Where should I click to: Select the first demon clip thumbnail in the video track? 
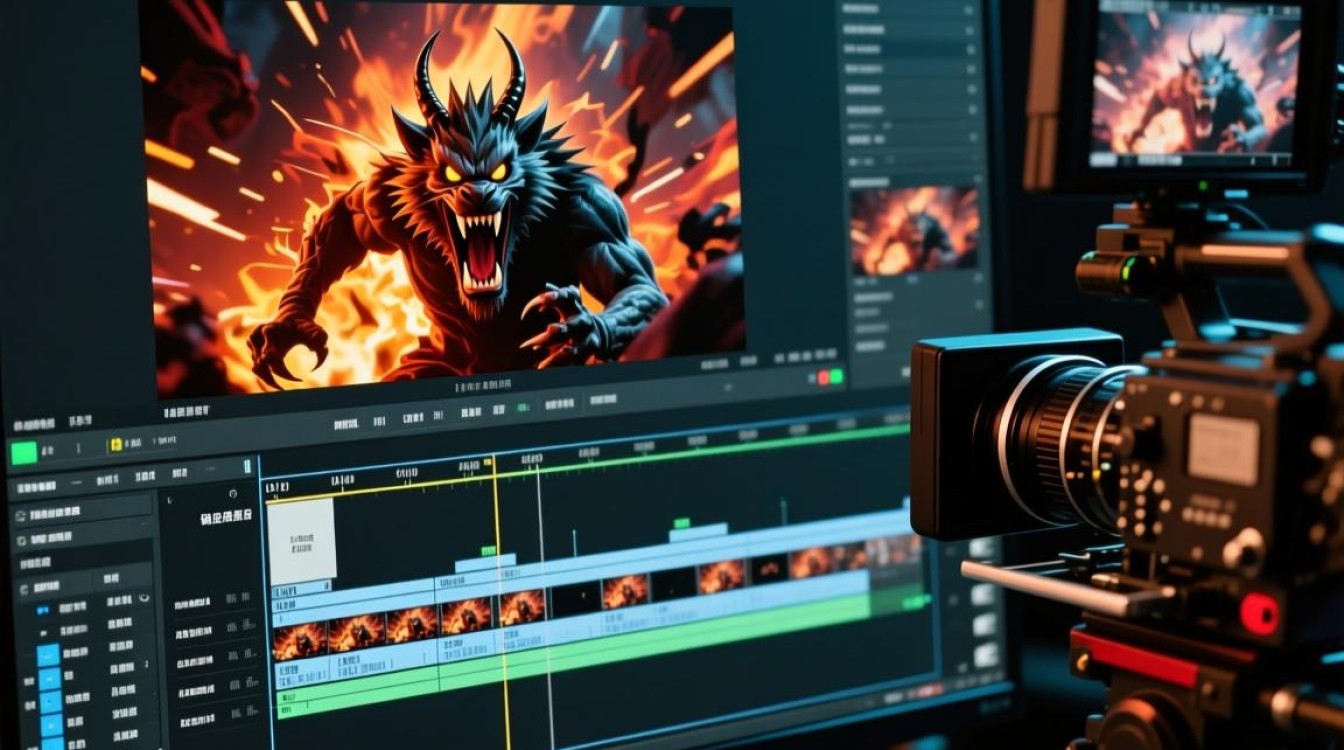click(x=300, y=640)
